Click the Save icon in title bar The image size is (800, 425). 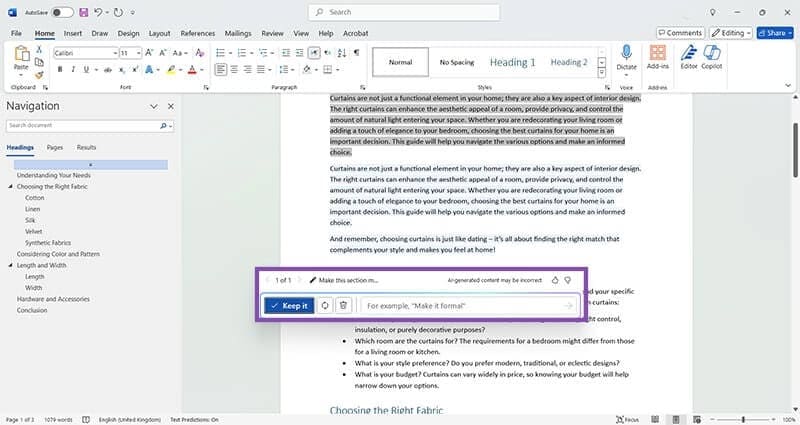(84, 12)
